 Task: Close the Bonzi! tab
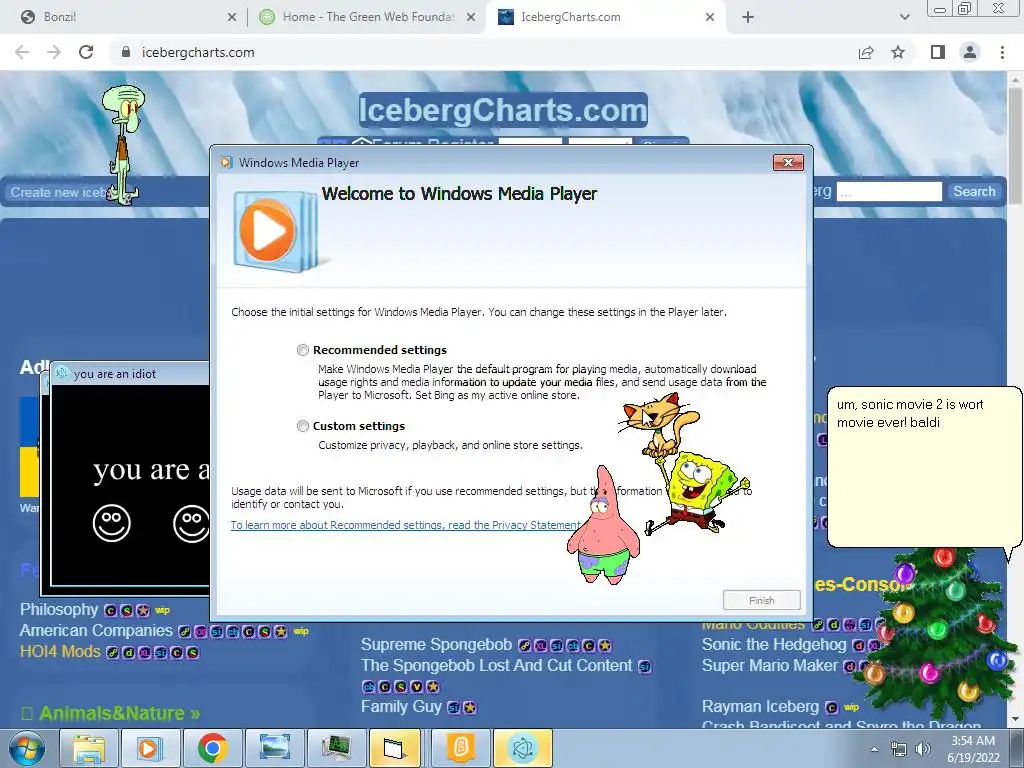(x=232, y=18)
